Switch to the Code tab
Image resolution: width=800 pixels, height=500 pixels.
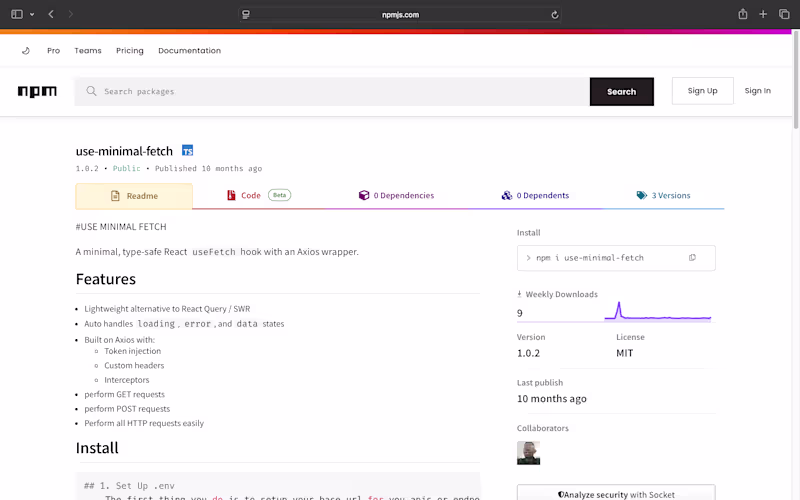pyautogui.click(x=259, y=195)
